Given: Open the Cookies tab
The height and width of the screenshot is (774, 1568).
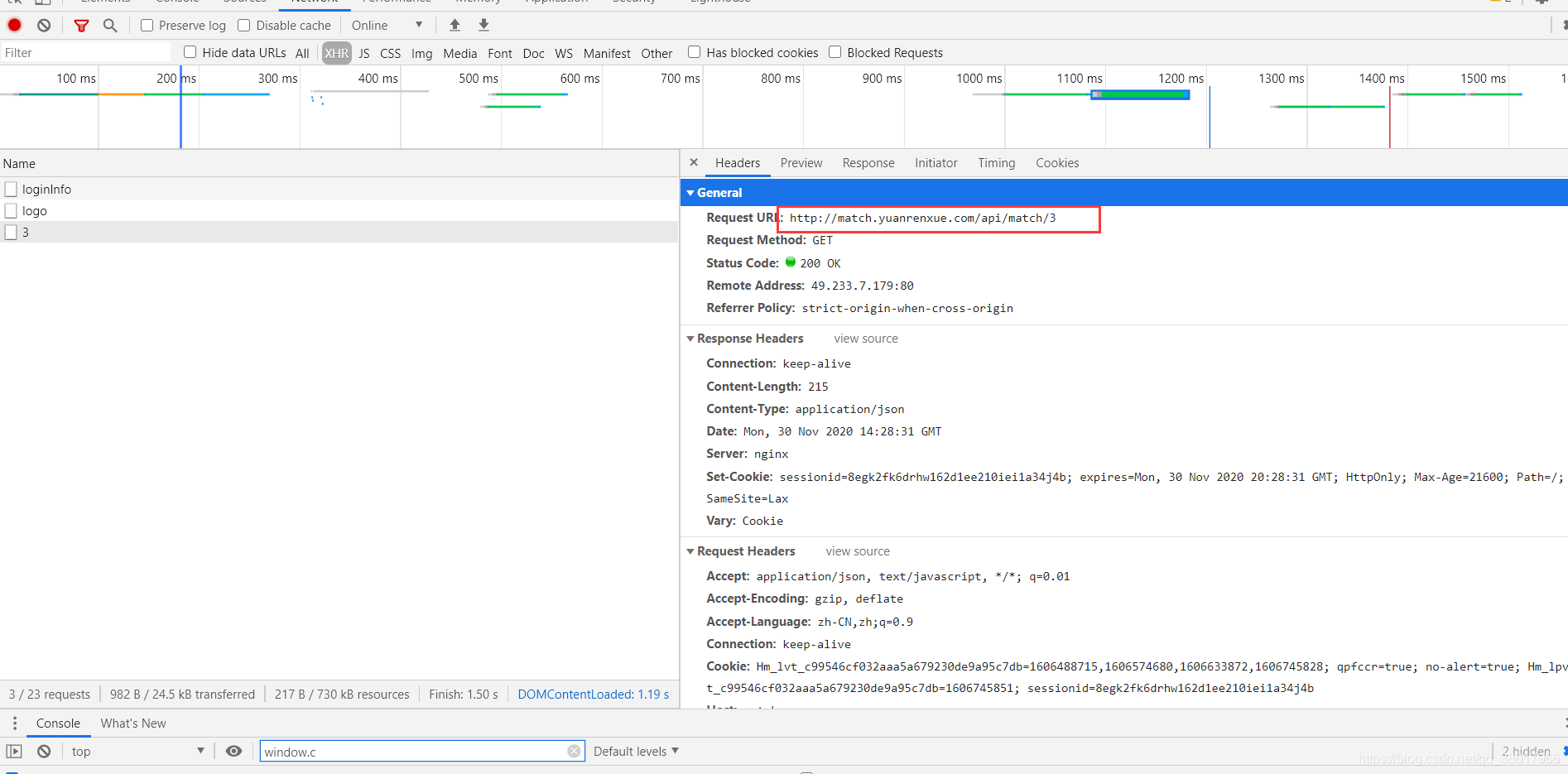Looking at the screenshot, I should 1057,162.
